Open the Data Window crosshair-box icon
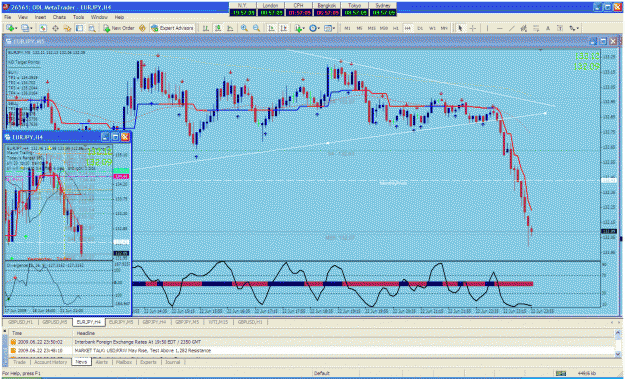Image resolution: width=625 pixels, height=379 pixels. point(55,28)
